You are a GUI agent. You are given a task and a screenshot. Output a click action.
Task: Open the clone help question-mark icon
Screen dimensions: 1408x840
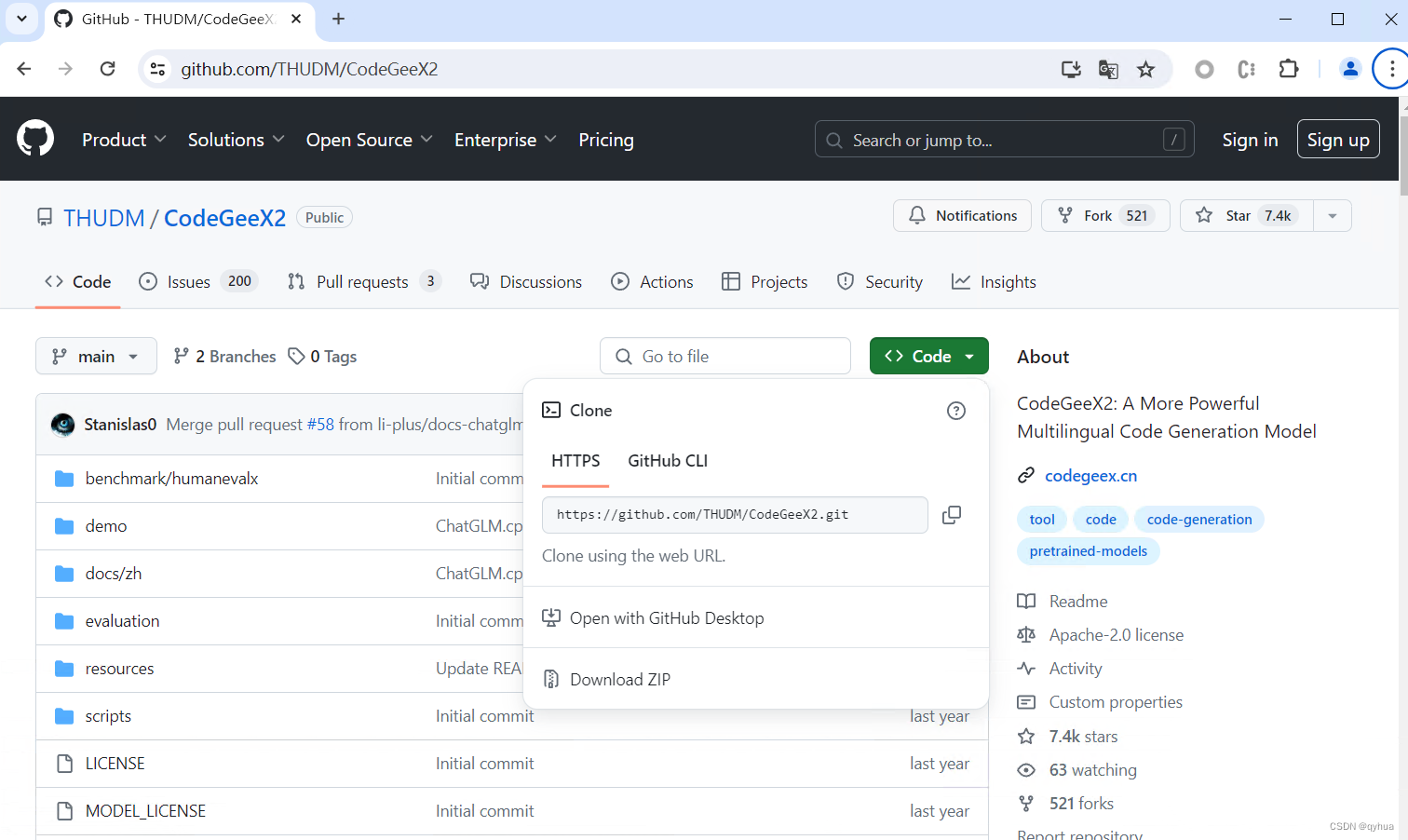[955, 411]
